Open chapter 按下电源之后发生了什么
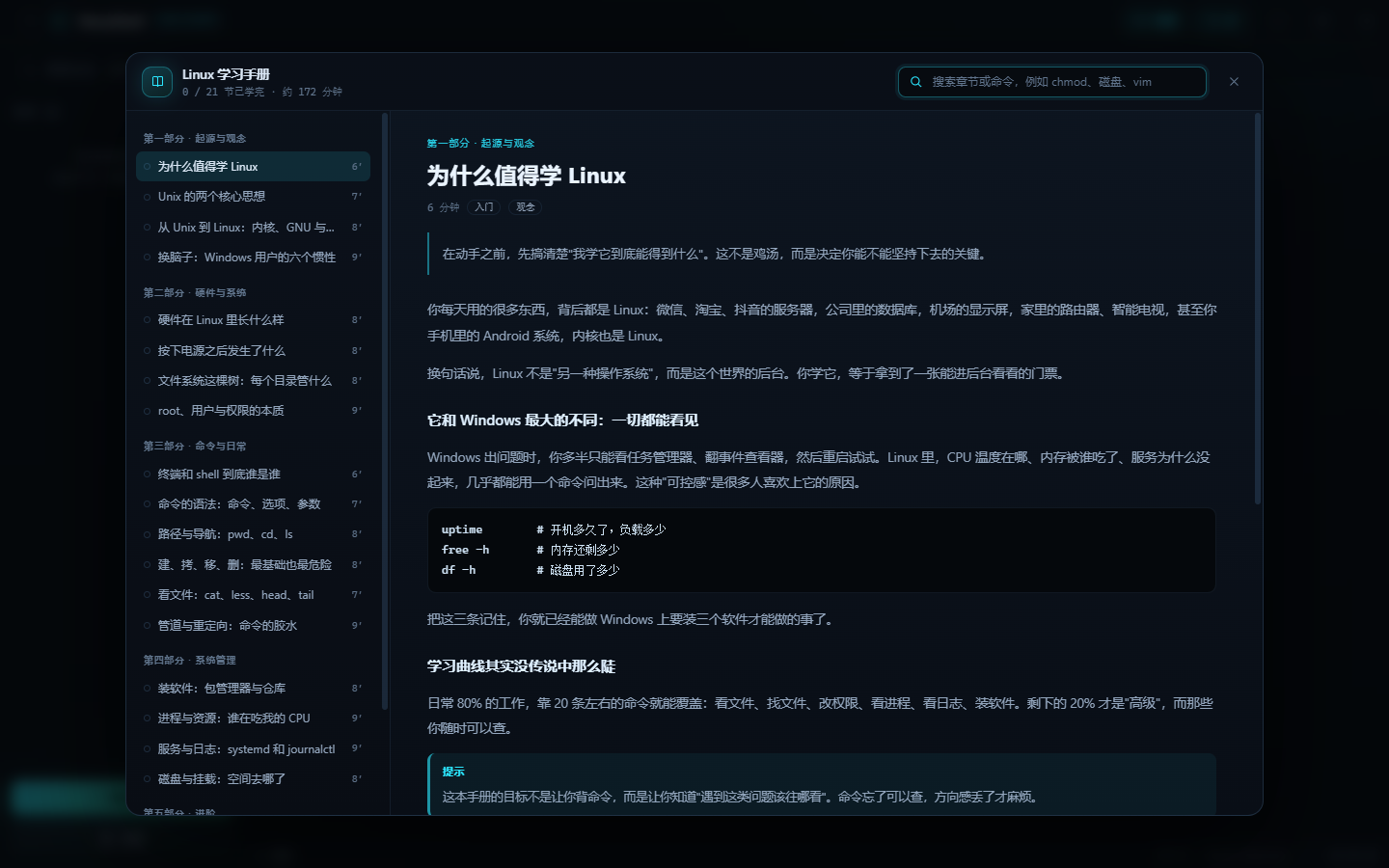This screenshot has height=868, width=1389. tap(253, 351)
